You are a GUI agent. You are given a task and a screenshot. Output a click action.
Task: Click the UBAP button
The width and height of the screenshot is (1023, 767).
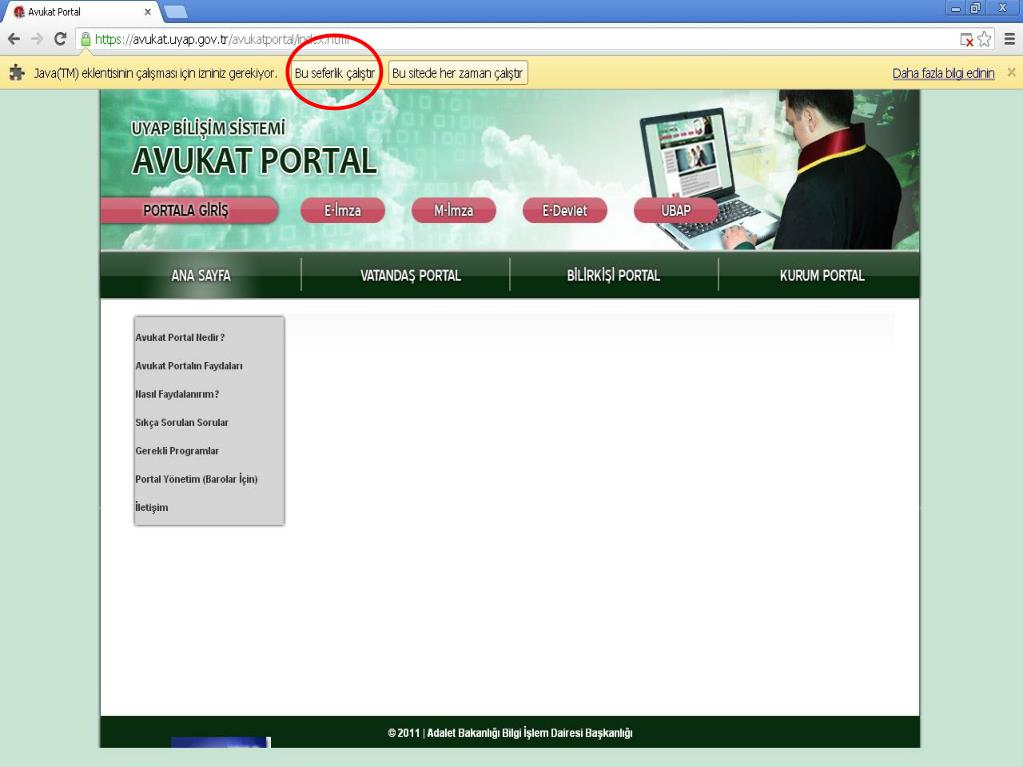[x=675, y=211]
